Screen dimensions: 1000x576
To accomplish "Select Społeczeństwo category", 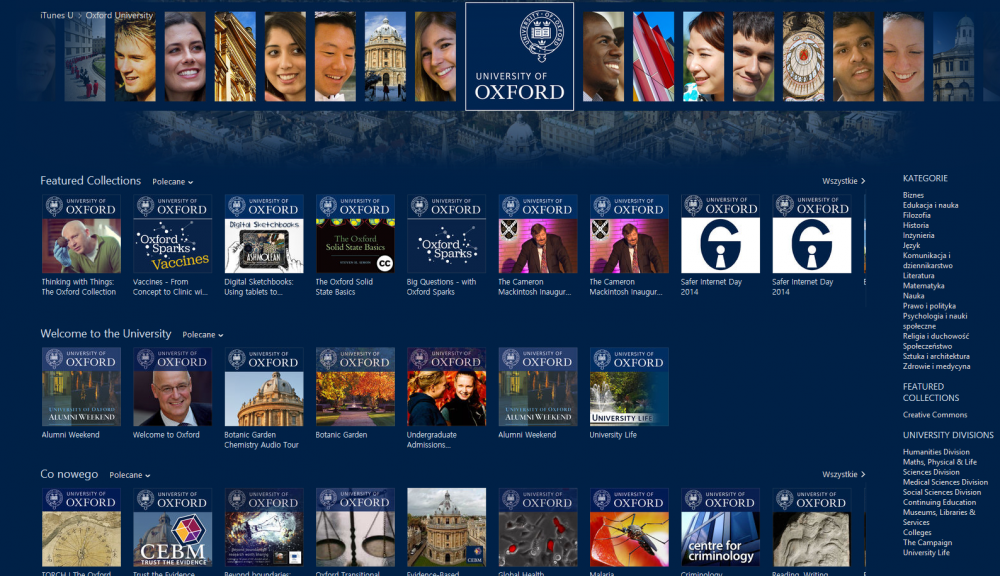I will (x=927, y=346).
